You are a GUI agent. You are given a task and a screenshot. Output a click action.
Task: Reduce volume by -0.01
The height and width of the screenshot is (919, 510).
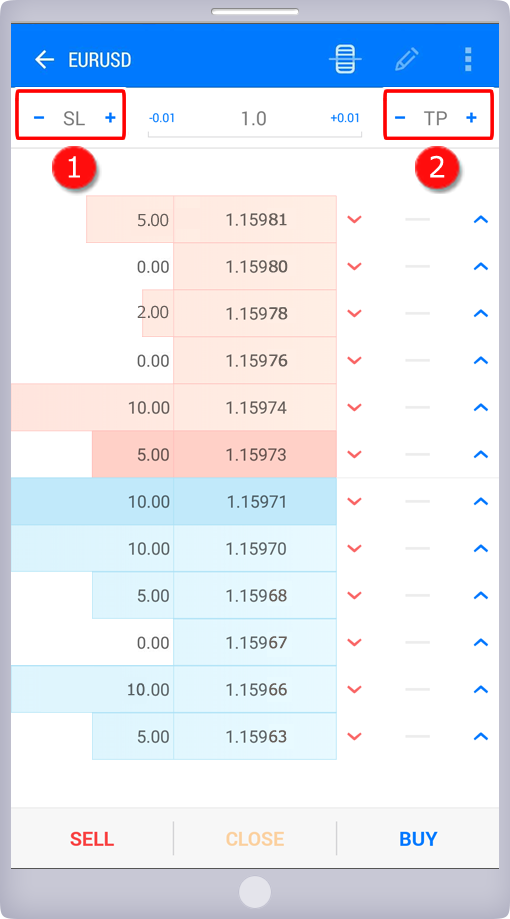pyautogui.click(x=162, y=118)
